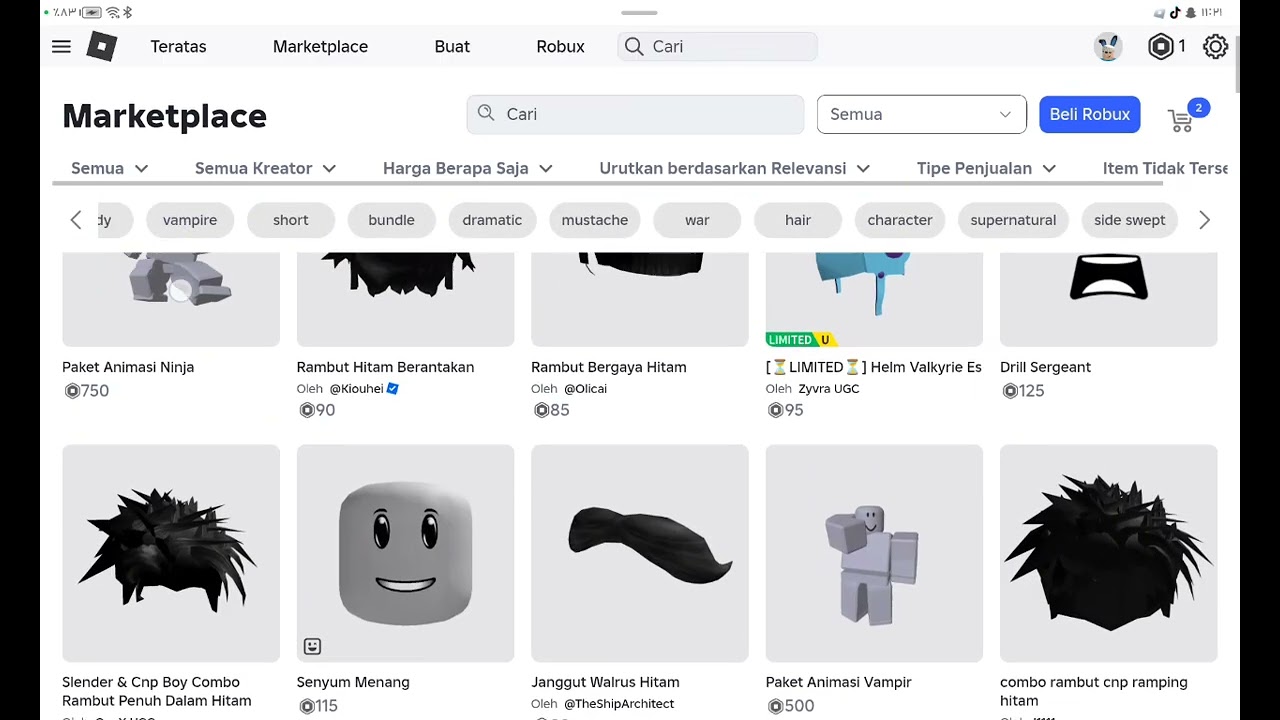This screenshot has width=1280, height=720.
Task: Select the bundle tag chip
Action: [x=391, y=220]
